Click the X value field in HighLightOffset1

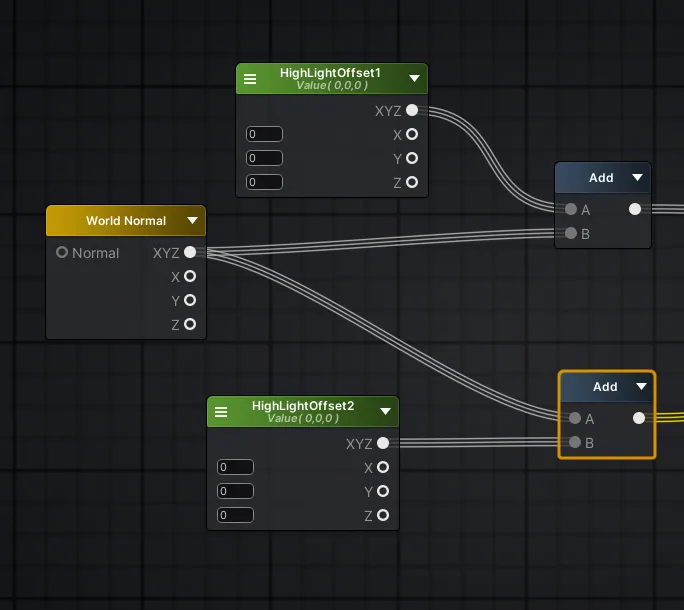coord(264,134)
